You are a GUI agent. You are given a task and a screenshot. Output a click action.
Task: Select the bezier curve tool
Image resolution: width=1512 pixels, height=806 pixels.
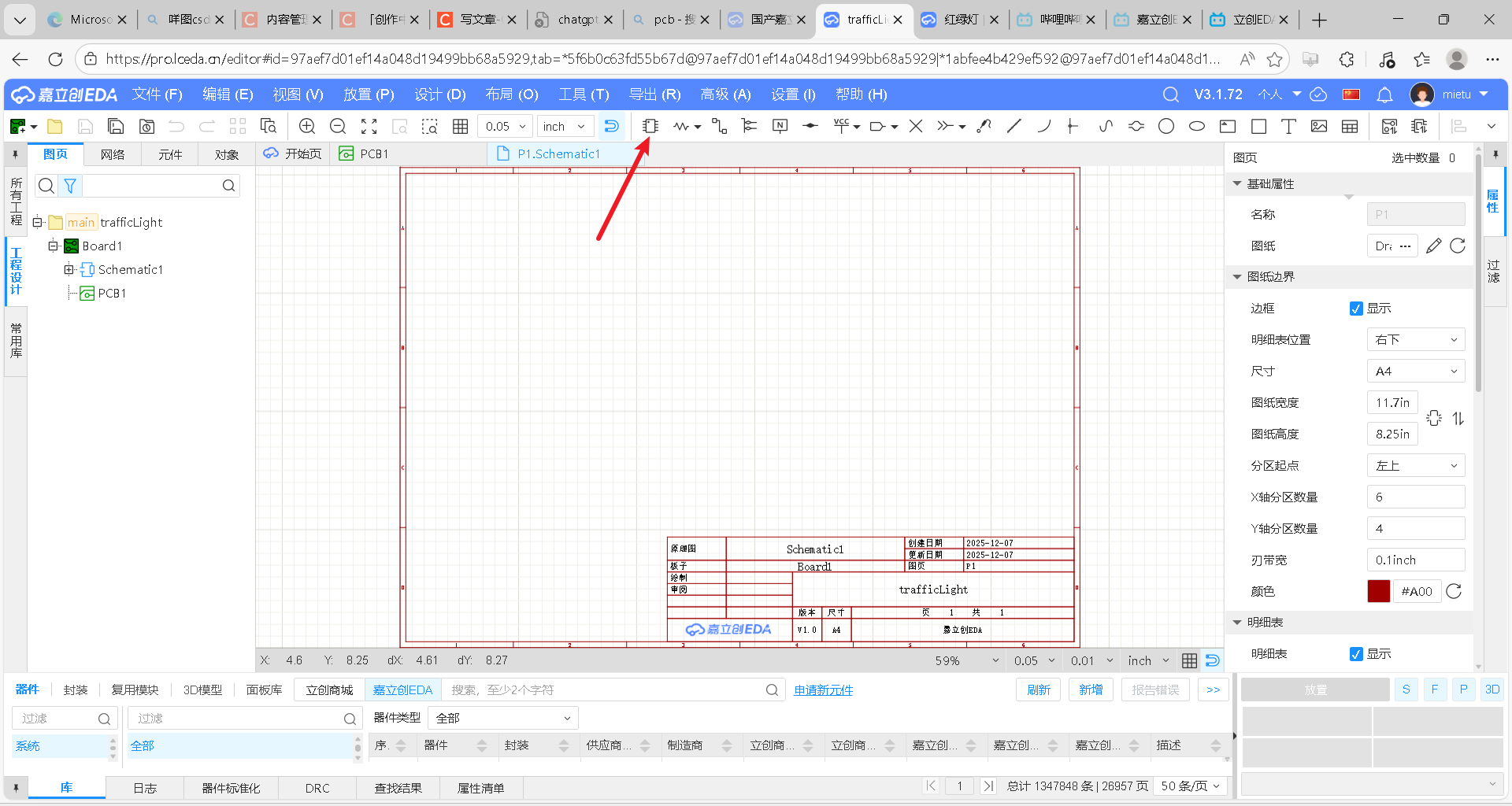coord(1106,126)
